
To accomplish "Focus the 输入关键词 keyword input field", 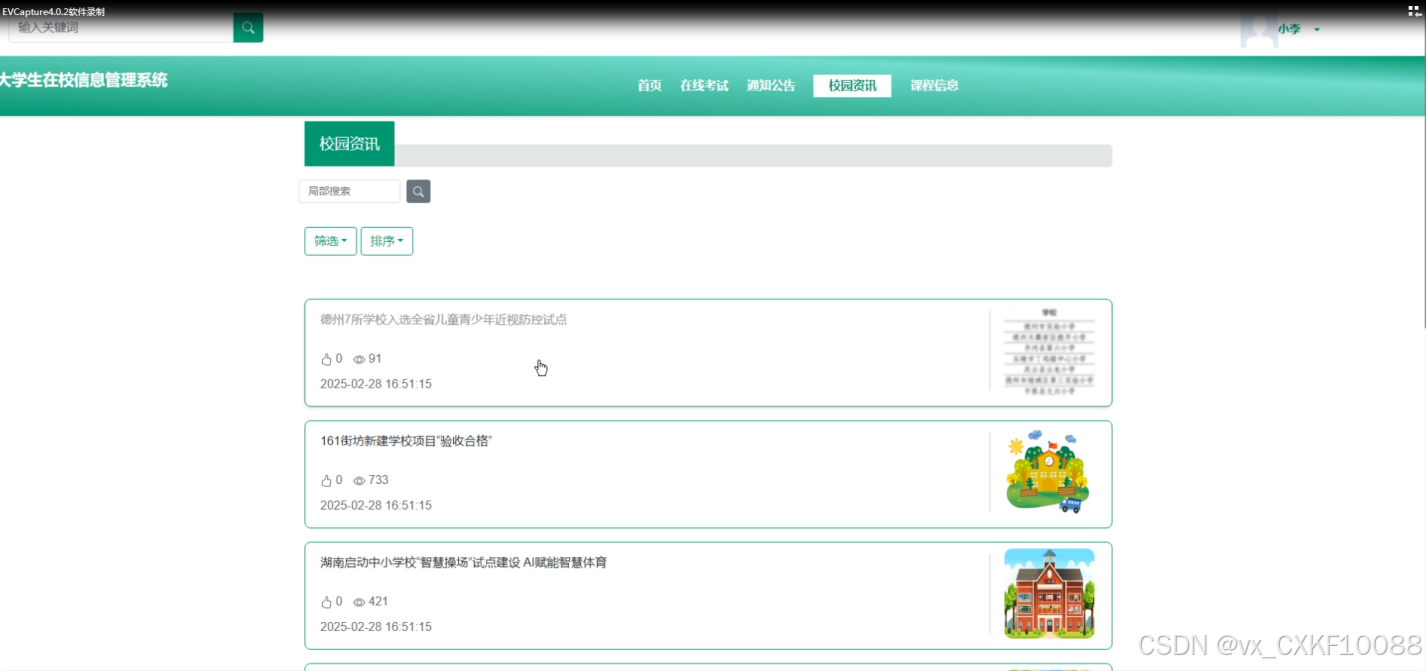I will 121,27.
